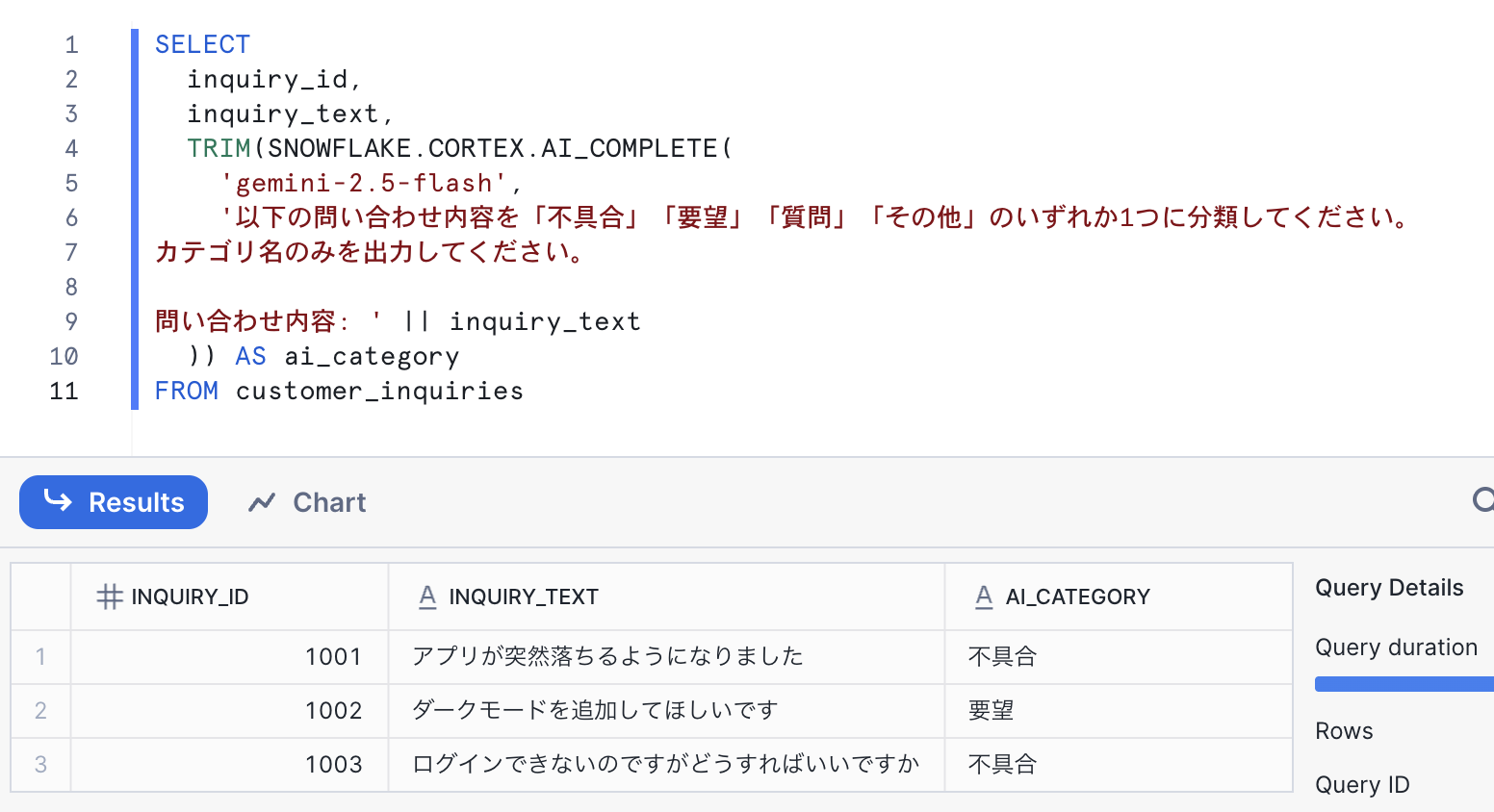
Task: Click line number 5 in the SQL editor
Action: 70,183
